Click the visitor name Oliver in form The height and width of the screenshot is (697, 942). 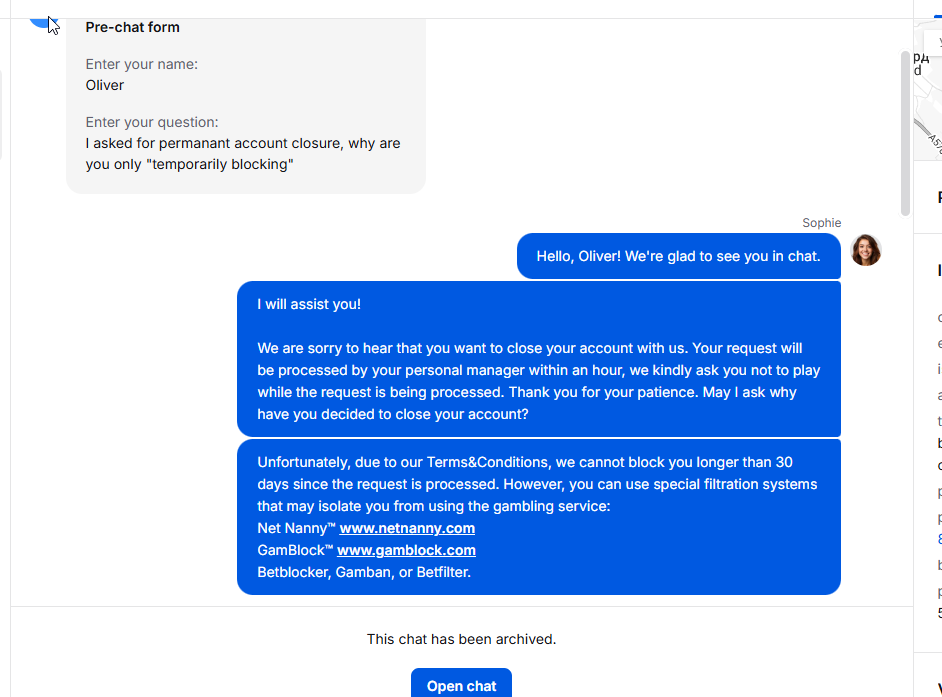tap(105, 85)
